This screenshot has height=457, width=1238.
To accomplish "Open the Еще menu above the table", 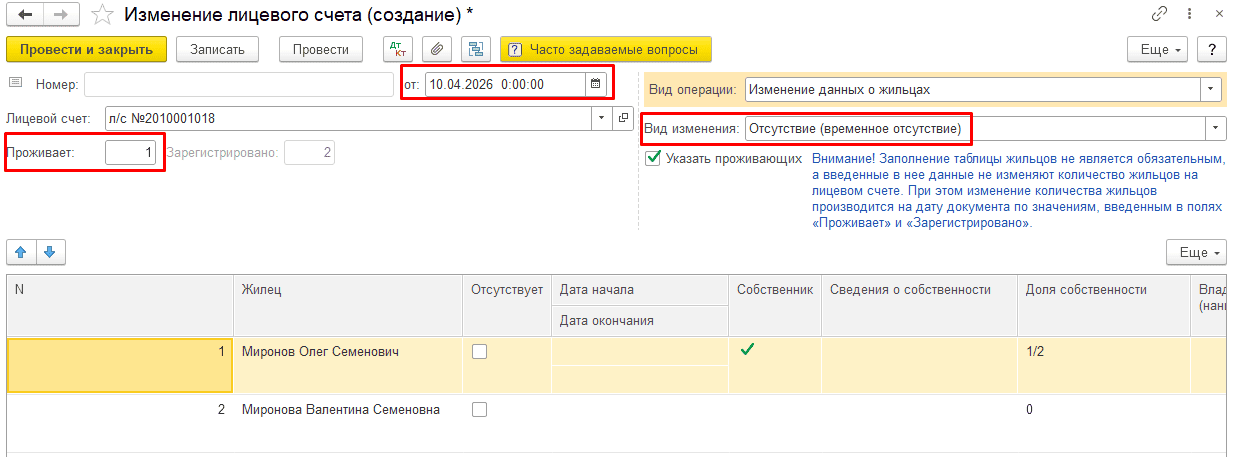I will [1196, 252].
